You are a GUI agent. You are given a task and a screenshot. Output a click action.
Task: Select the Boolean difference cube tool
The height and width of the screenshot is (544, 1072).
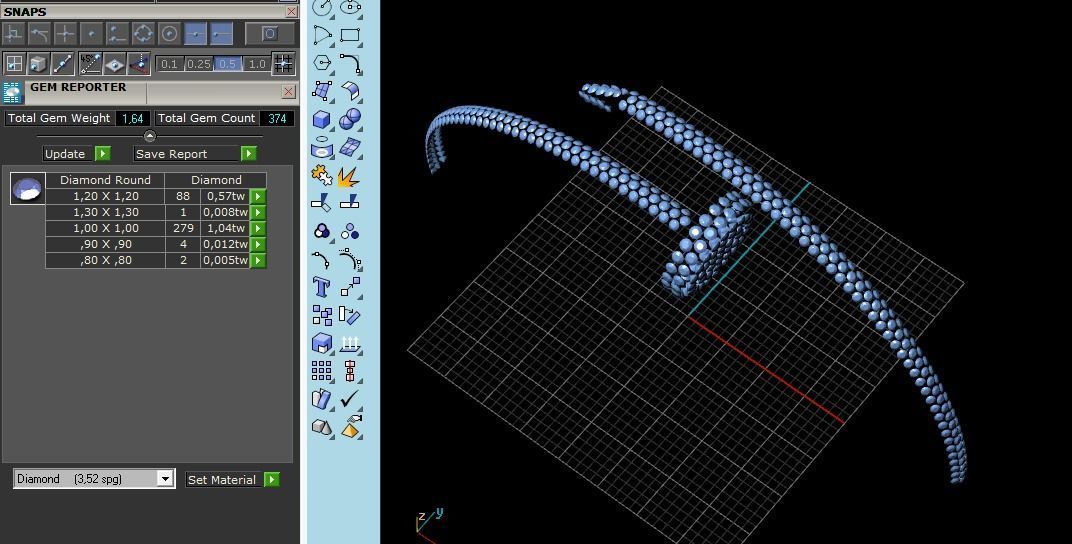point(322,343)
